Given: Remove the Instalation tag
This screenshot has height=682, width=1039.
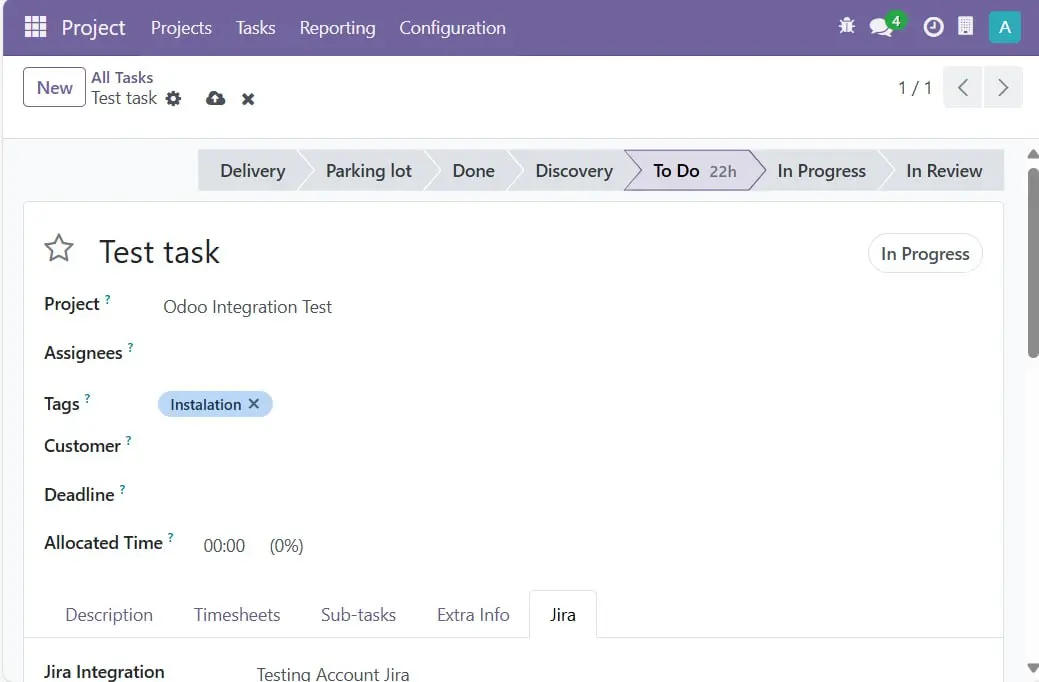Looking at the screenshot, I should pos(254,404).
